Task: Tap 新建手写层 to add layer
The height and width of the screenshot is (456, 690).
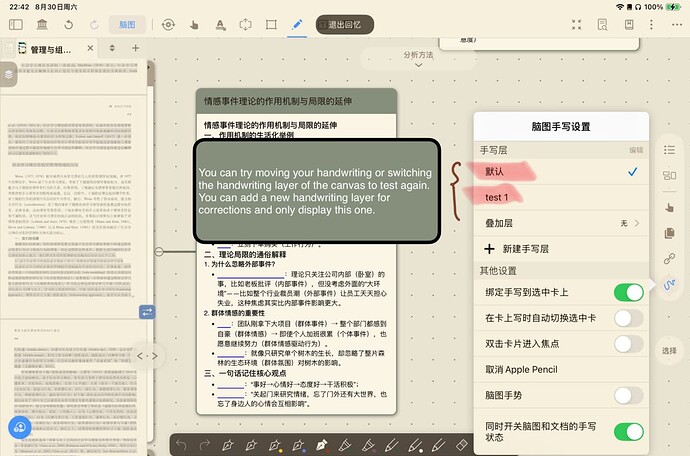Action: (x=525, y=249)
